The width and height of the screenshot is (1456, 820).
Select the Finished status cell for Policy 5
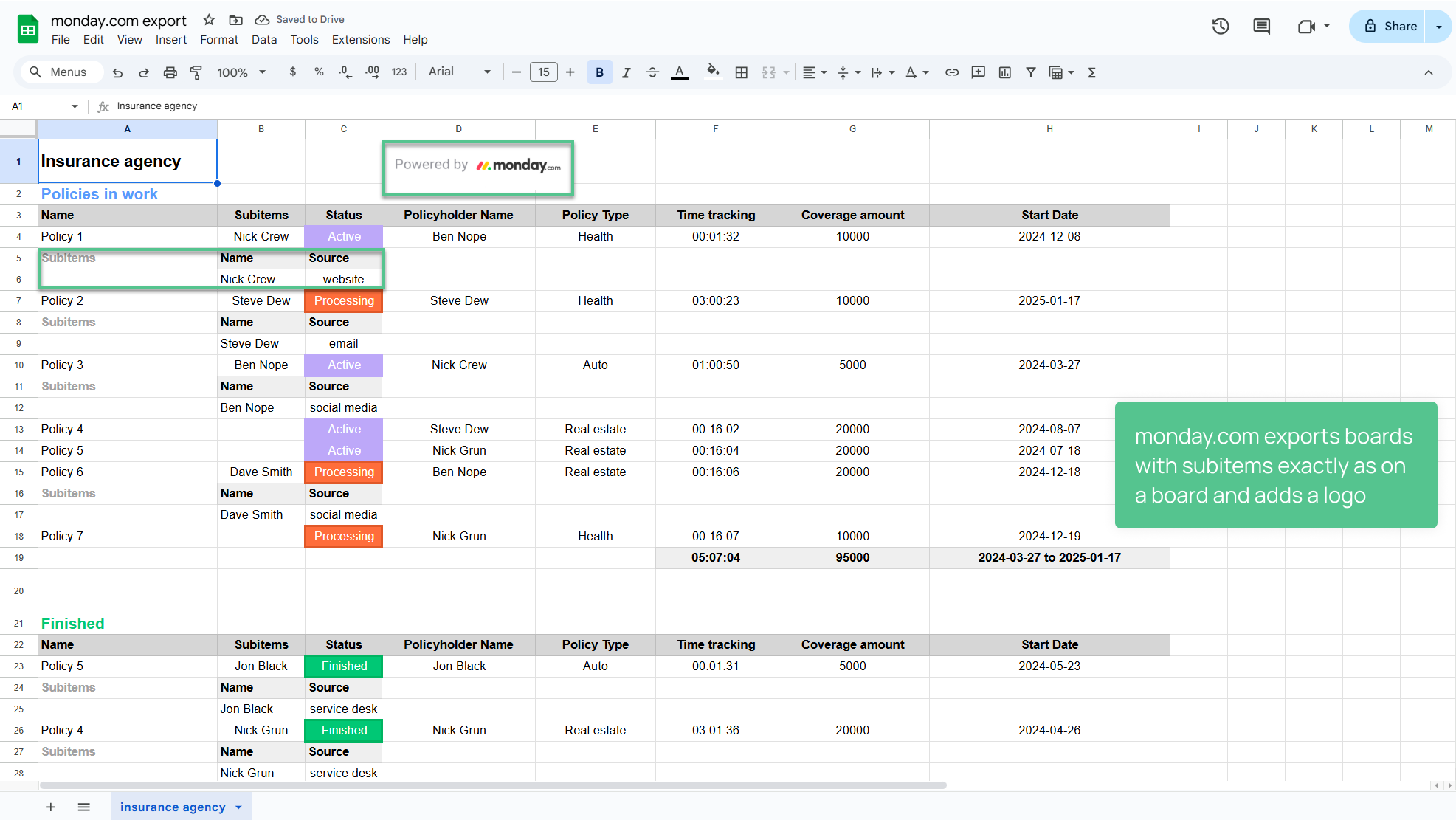(344, 666)
